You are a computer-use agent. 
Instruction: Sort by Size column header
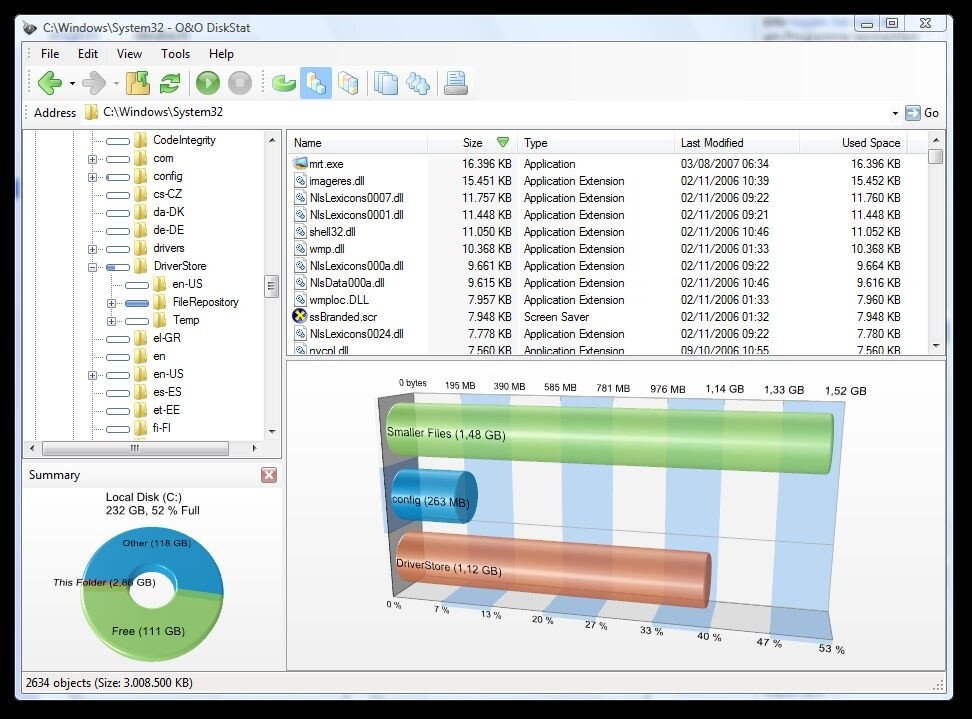click(472, 143)
